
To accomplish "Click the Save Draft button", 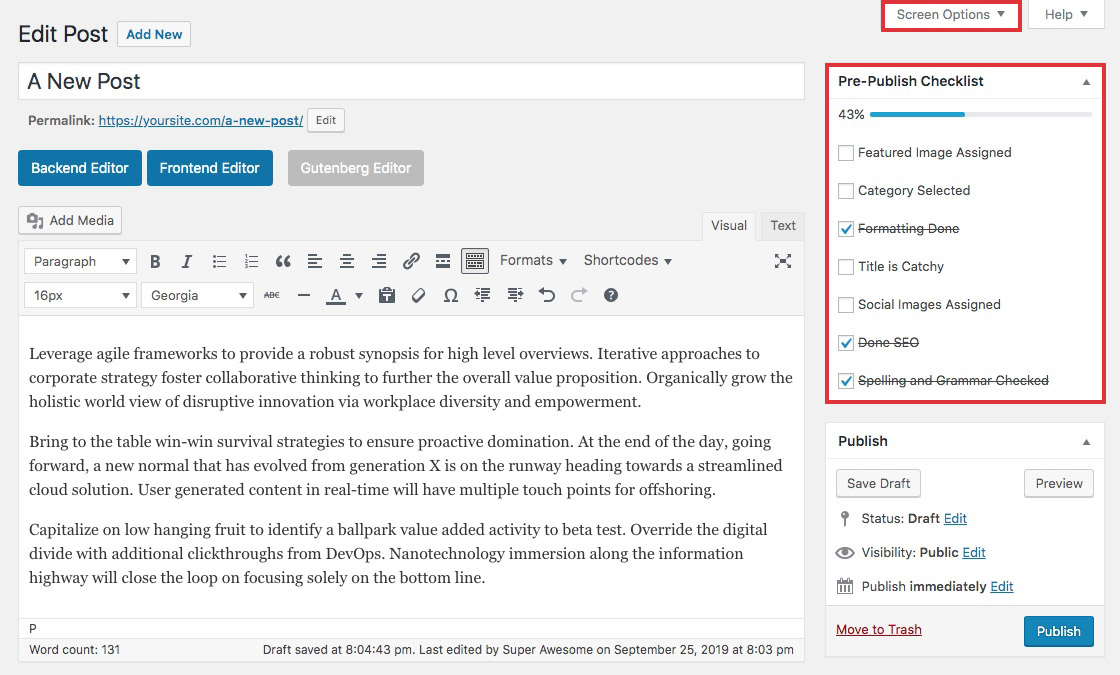I will [x=879, y=484].
